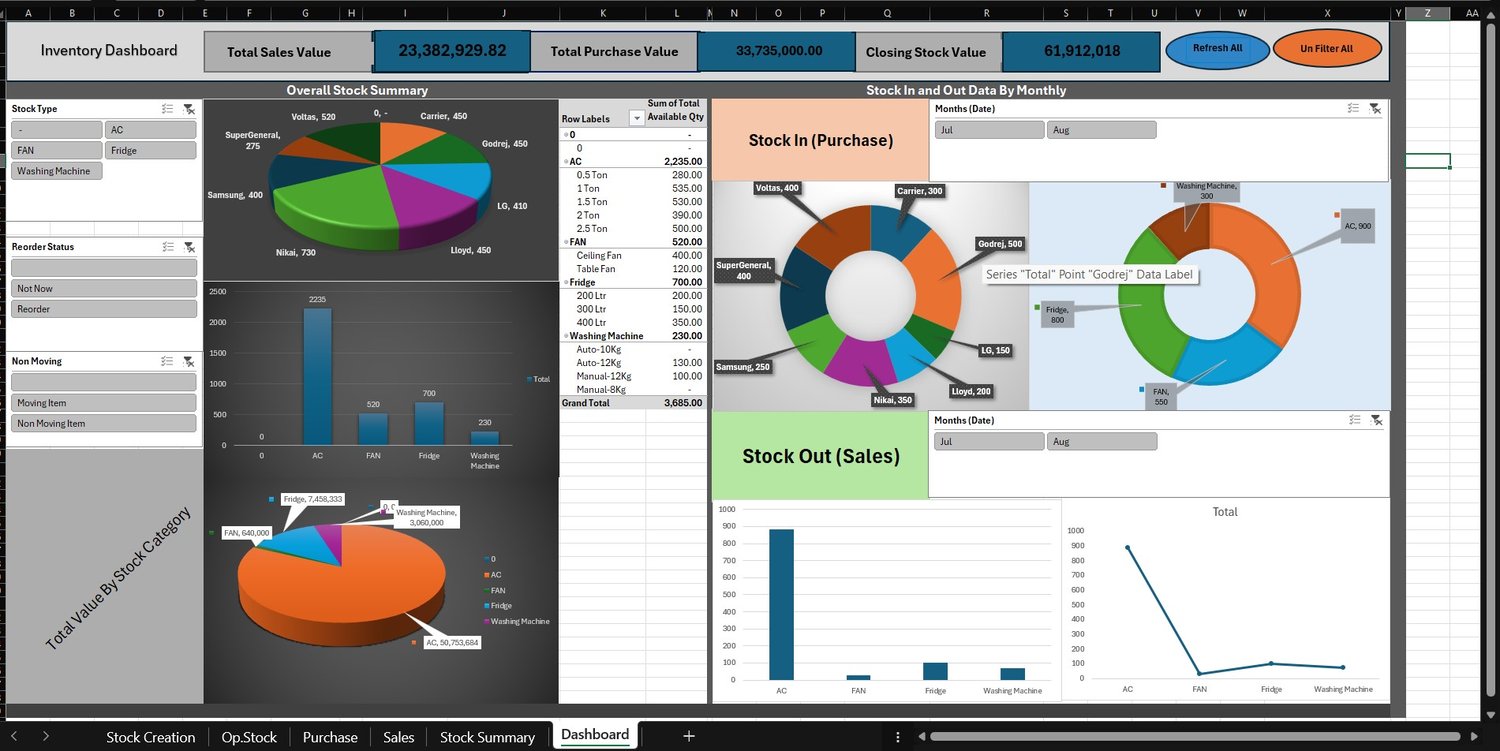The height and width of the screenshot is (751, 1500).
Task: Switch to the Stock Summary sheet tab
Action: [487, 737]
